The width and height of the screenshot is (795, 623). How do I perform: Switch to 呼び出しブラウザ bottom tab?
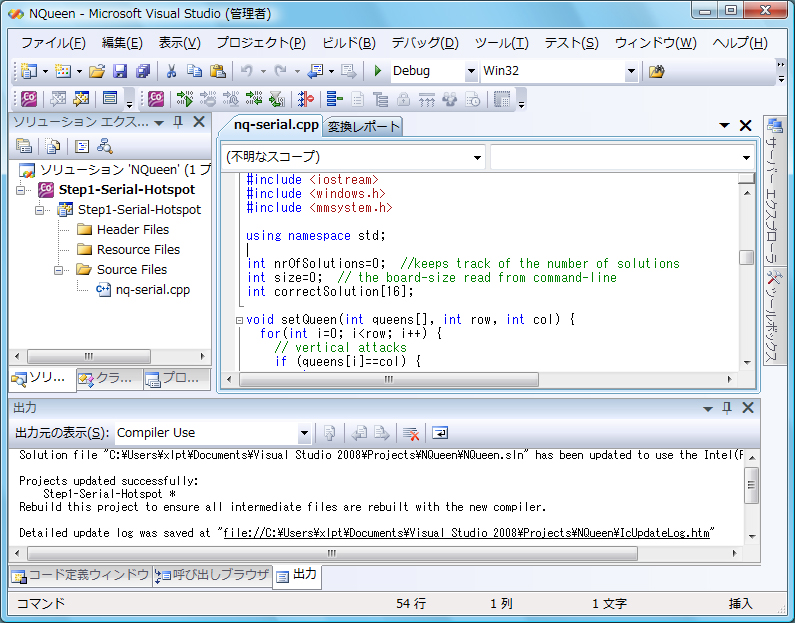tap(212, 575)
